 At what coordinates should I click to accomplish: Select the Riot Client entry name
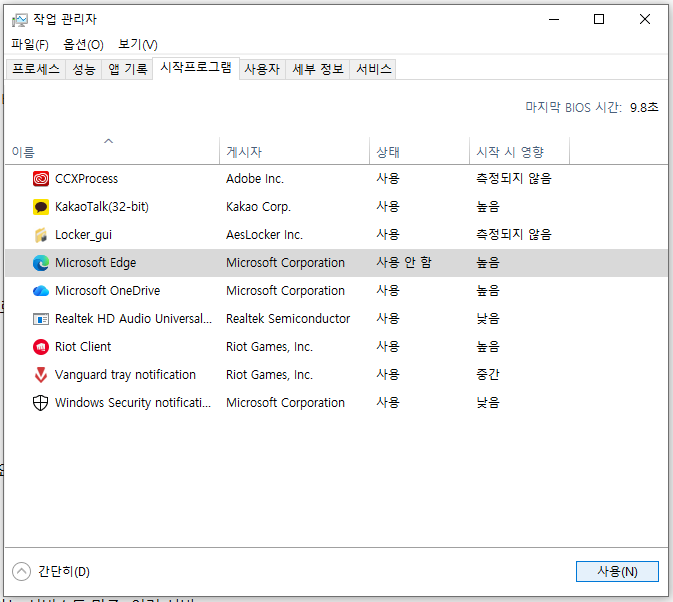coord(83,347)
